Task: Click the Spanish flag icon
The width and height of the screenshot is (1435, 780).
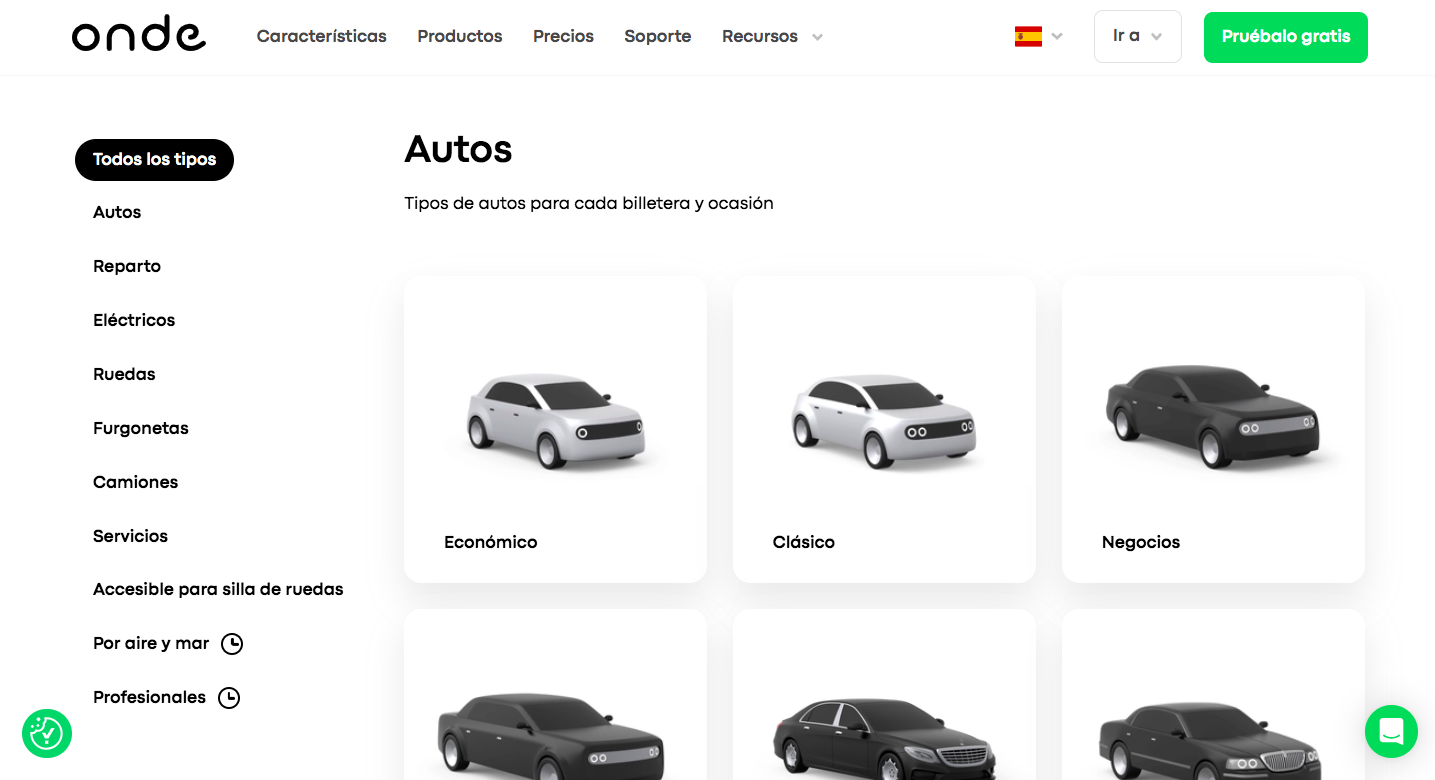Action: [x=1028, y=37]
